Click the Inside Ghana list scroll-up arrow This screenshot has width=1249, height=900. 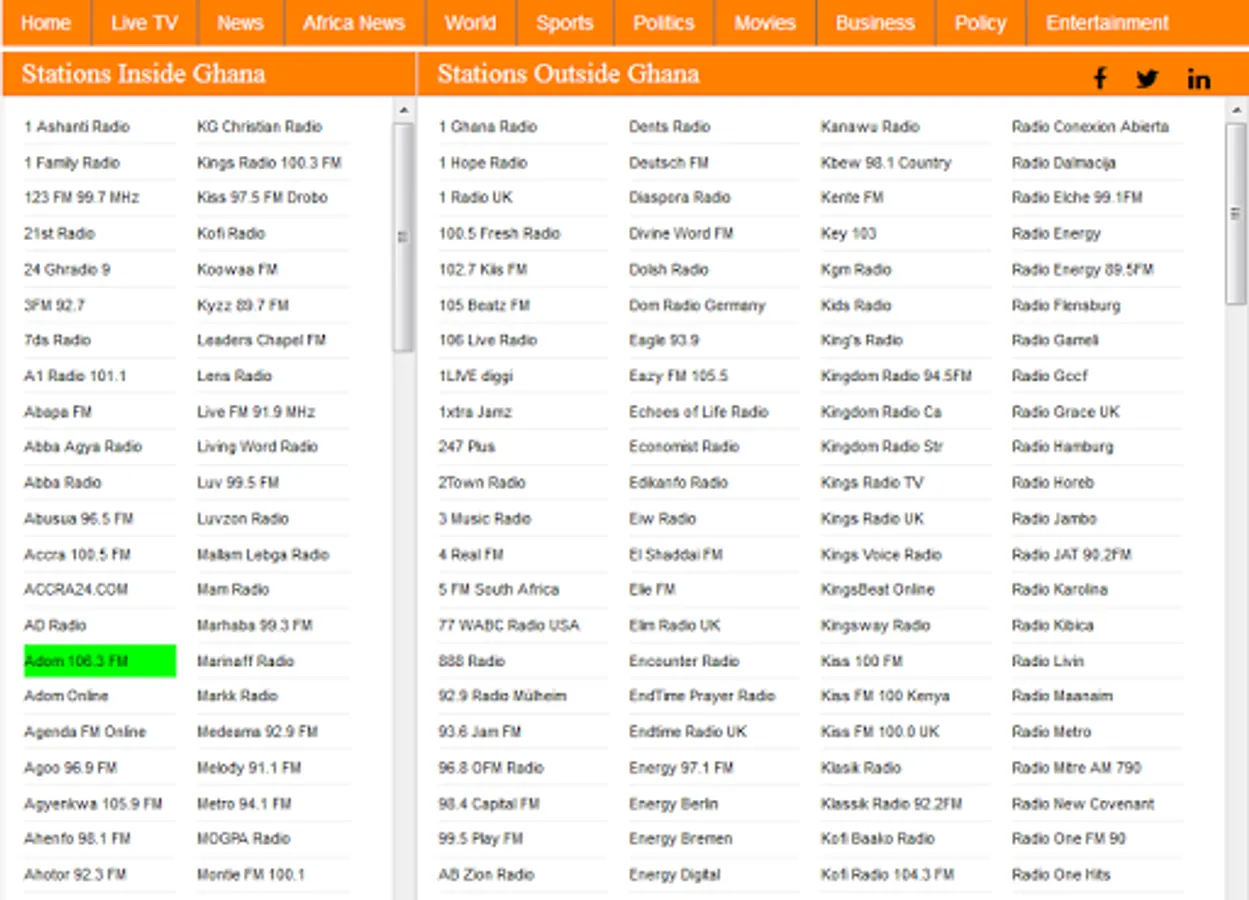(403, 110)
